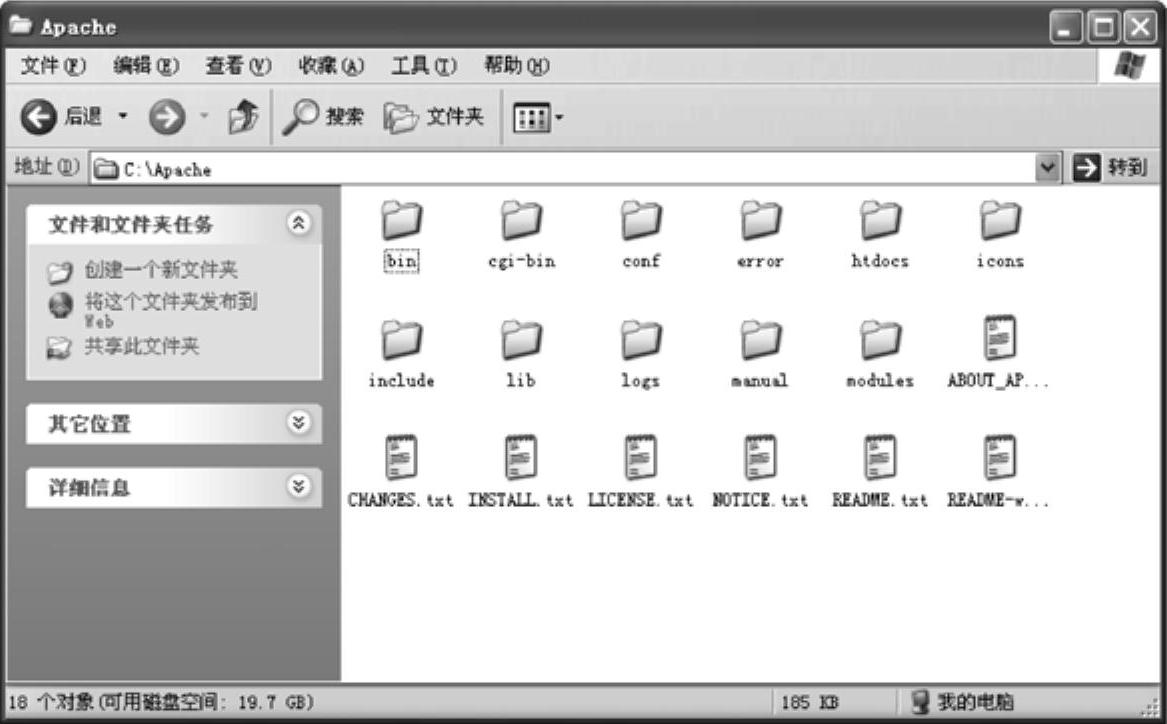This screenshot has height=724, width=1167.
Task: Open the 文件(F) menu
Action: [53, 65]
